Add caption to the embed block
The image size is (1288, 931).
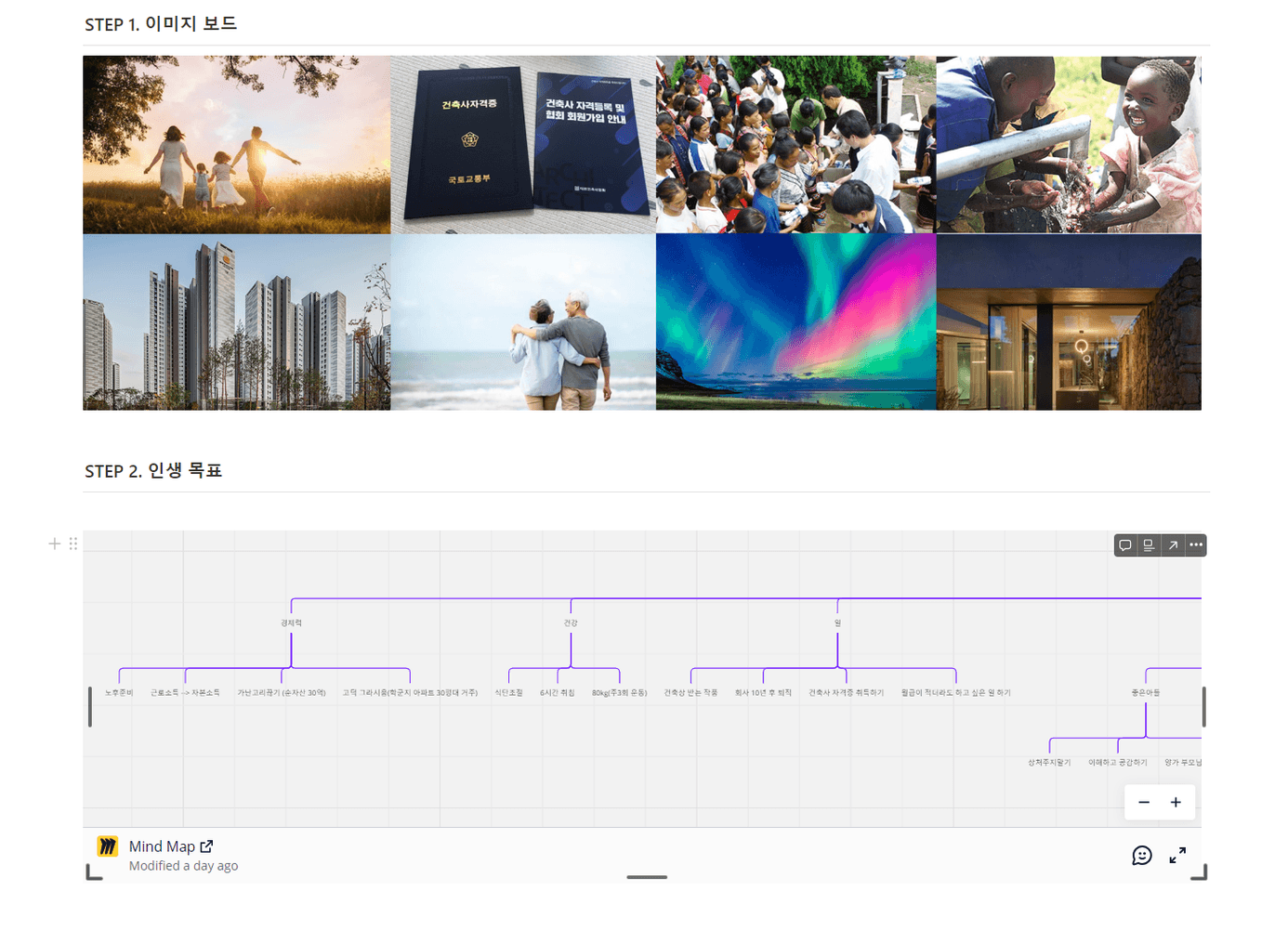pos(1149,545)
